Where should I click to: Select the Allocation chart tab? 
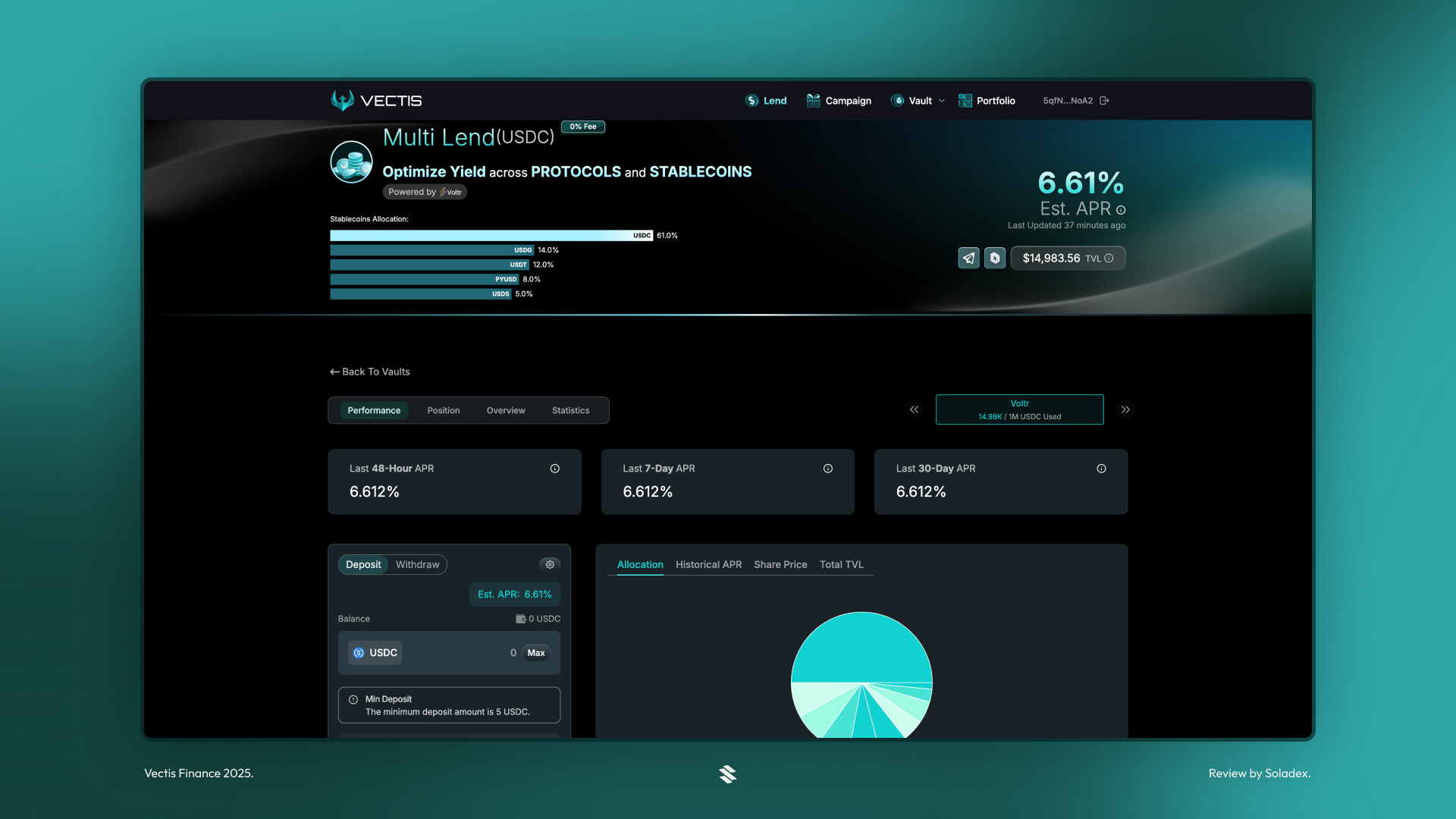[640, 565]
